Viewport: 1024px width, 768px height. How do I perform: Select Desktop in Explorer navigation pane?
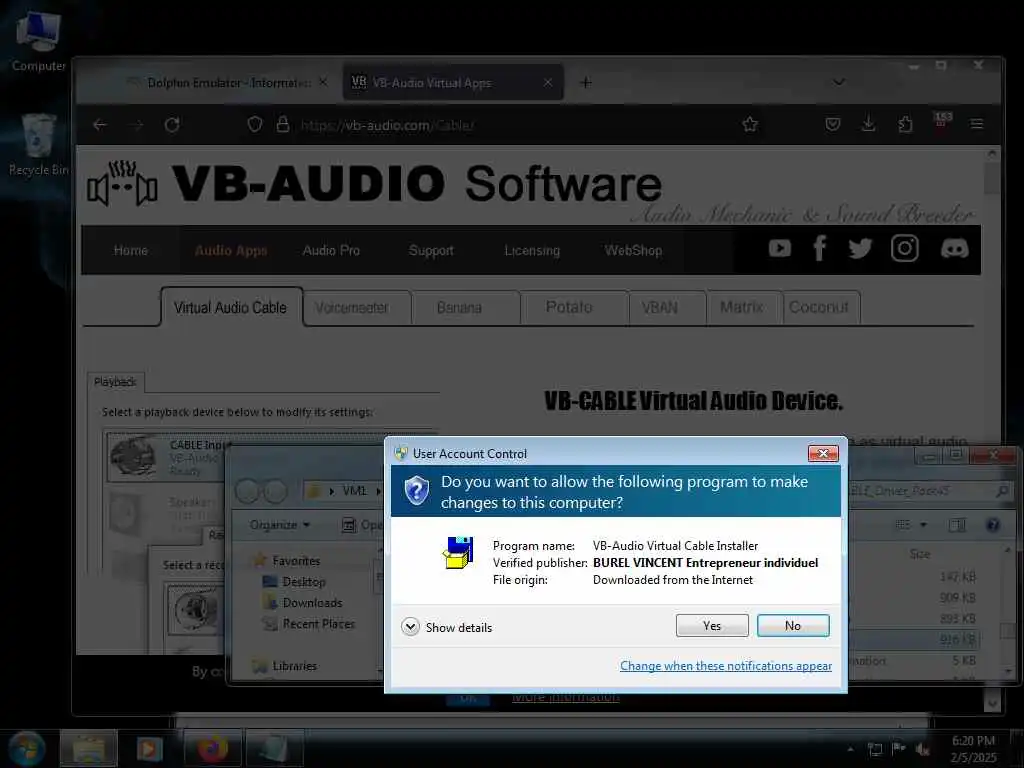tap(295, 581)
